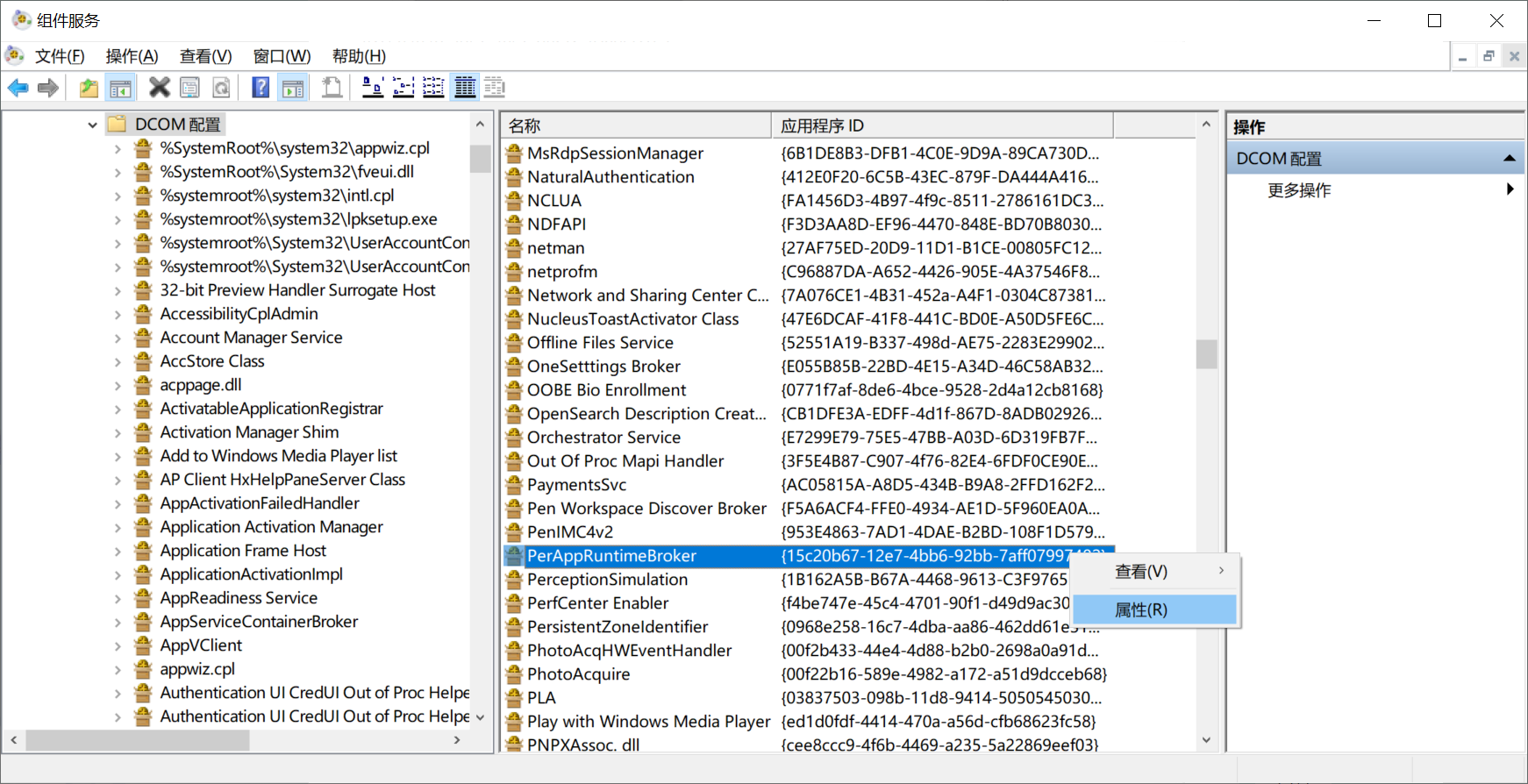The height and width of the screenshot is (784, 1528).
Task: Select Add to Windows Media Player list
Action: (x=278, y=456)
